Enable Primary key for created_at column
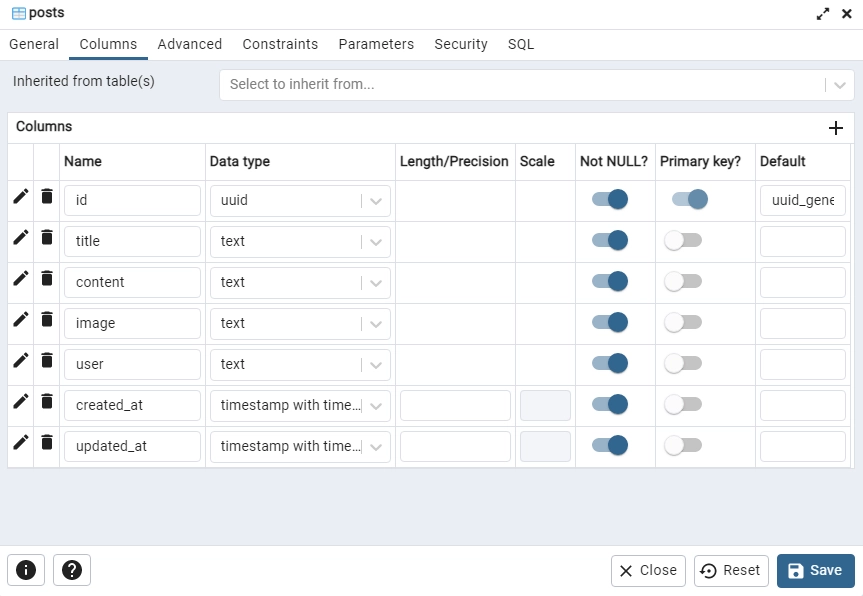Viewport: 863px width, 596px height. pos(683,404)
